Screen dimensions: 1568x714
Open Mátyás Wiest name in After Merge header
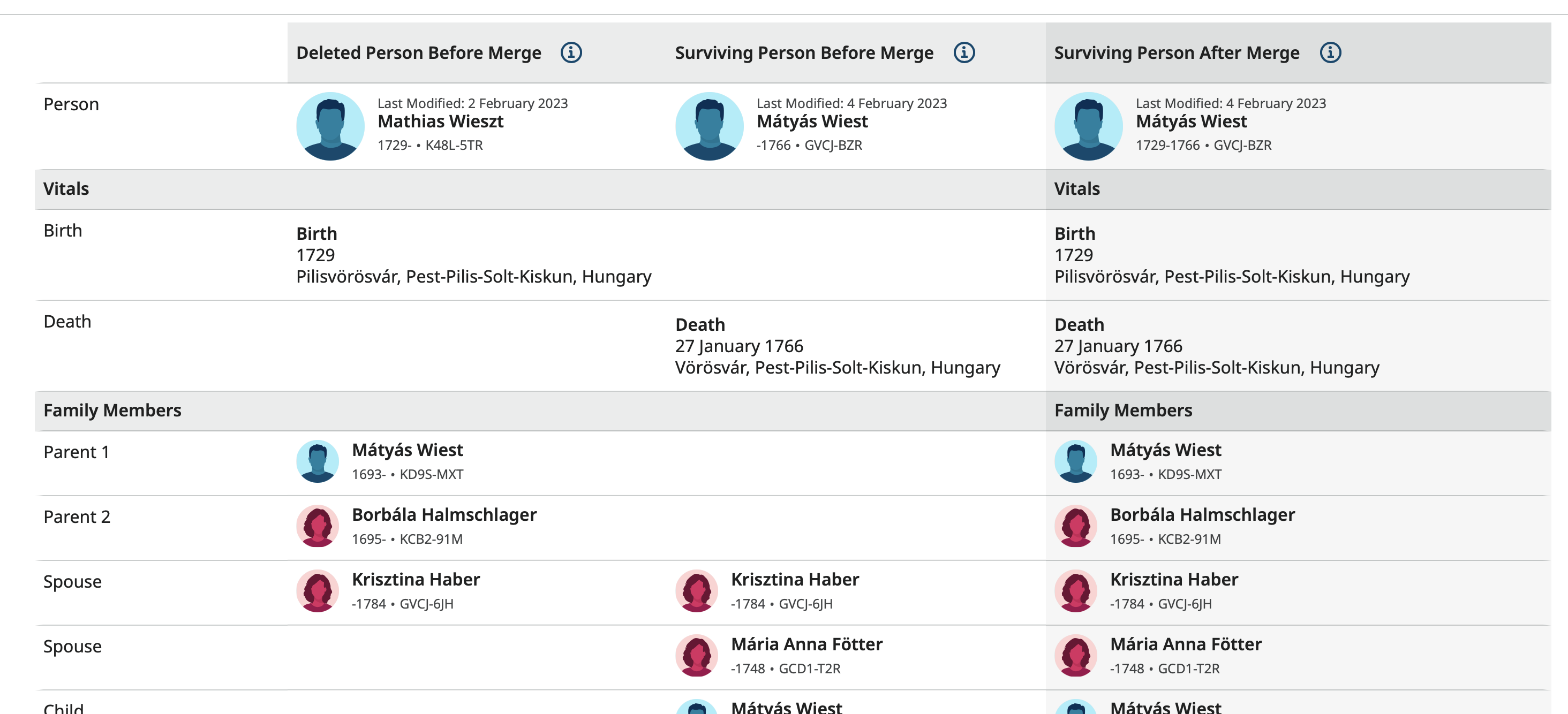(x=1191, y=121)
